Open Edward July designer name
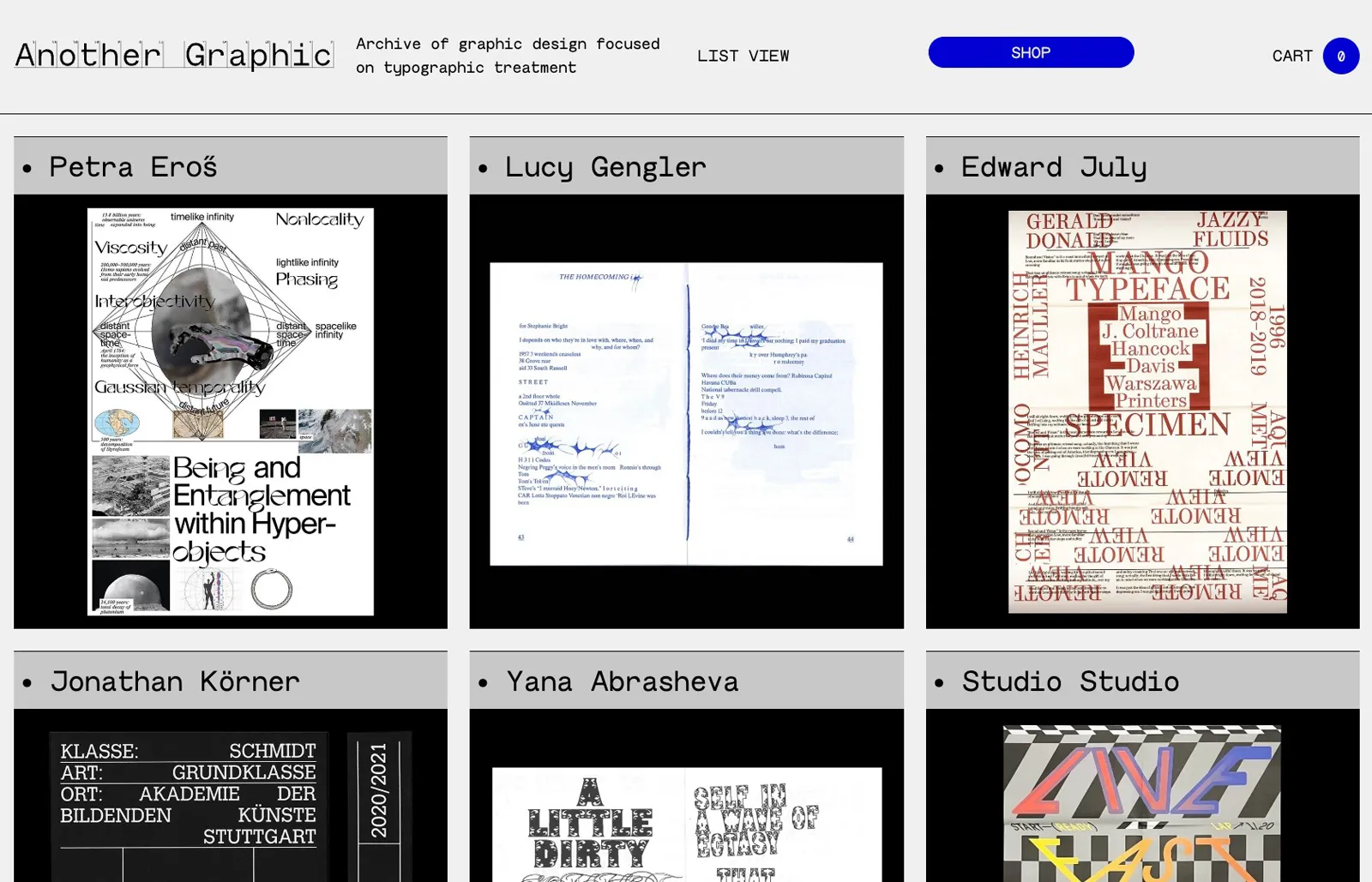 [1054, 166]
